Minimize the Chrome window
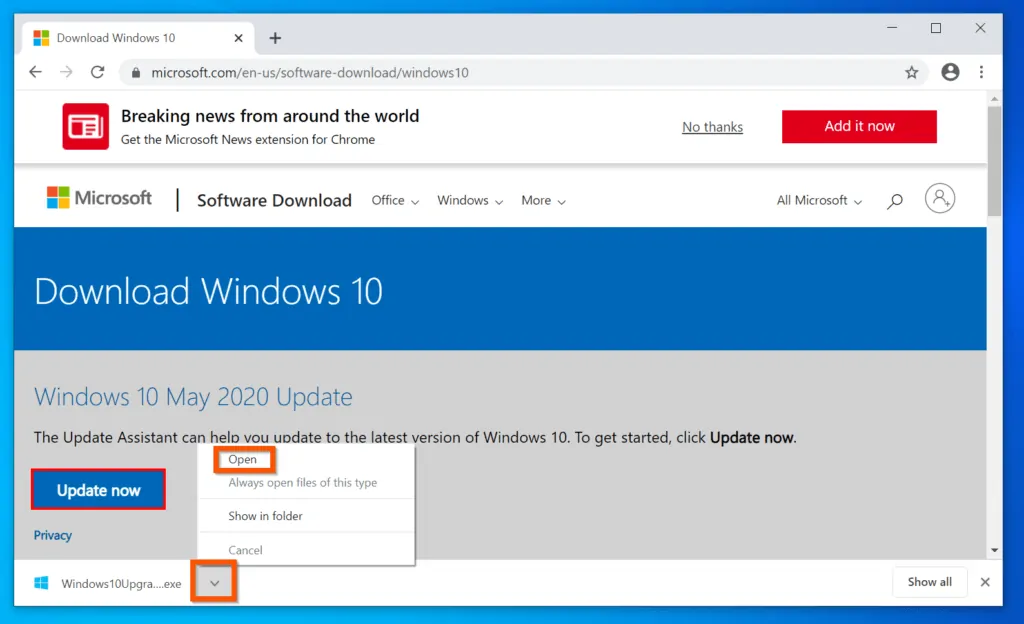Screen dimensions: 1024x624 click(x=892, y=28)
